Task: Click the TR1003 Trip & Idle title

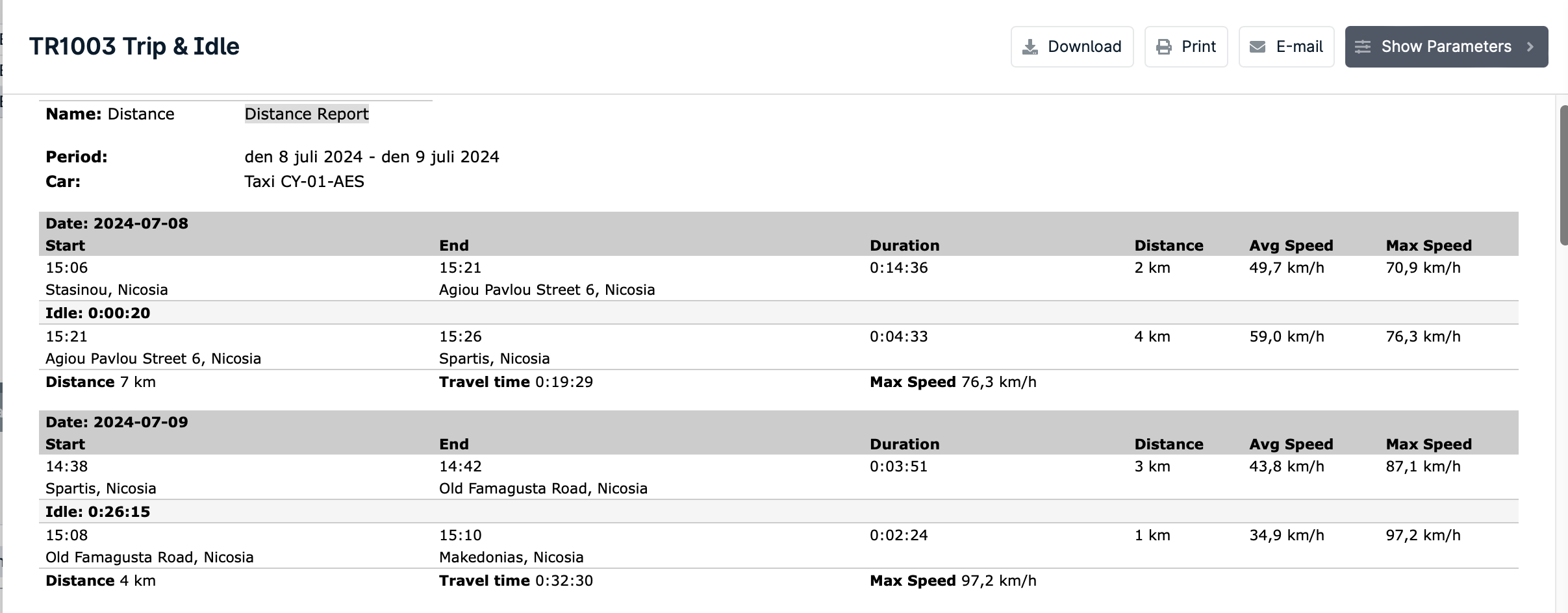Action: coord(134,46)
